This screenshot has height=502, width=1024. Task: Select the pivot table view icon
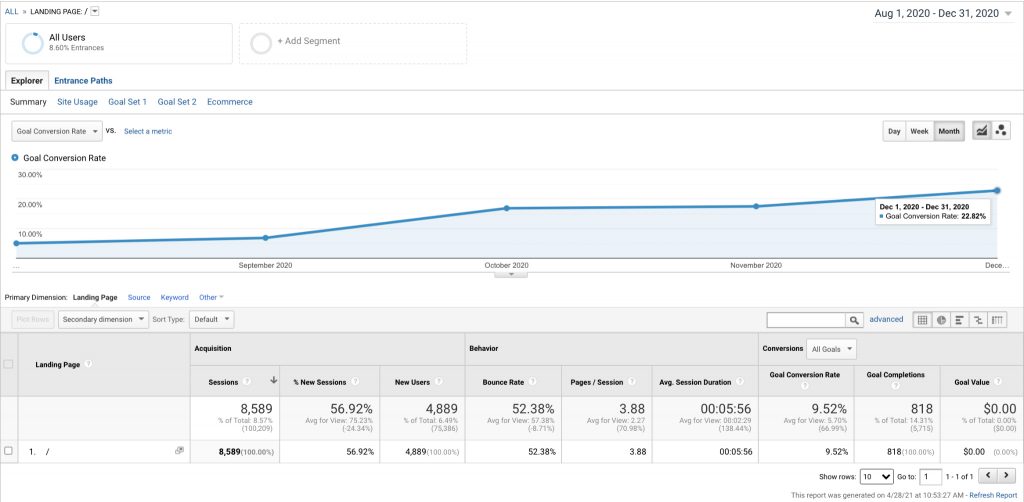[997, 320]
